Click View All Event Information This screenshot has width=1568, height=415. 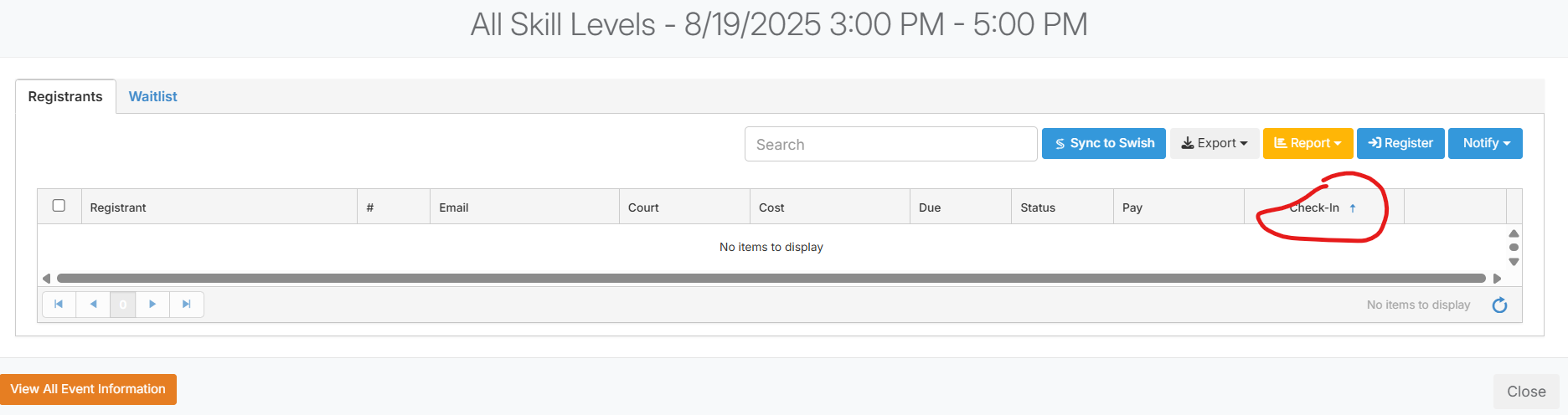pyautogui.click(x=88, y=389)
